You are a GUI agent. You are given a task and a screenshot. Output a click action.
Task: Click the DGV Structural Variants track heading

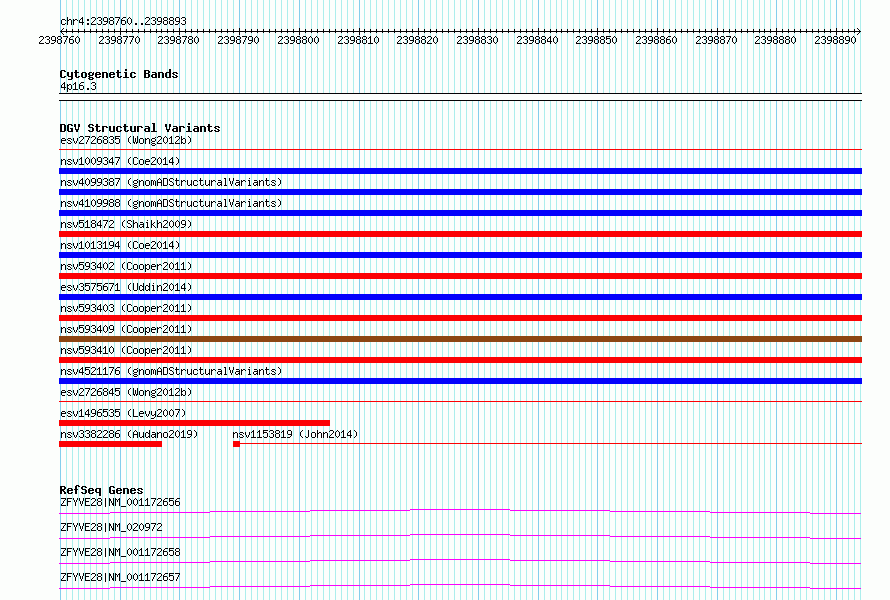point(140,128)
